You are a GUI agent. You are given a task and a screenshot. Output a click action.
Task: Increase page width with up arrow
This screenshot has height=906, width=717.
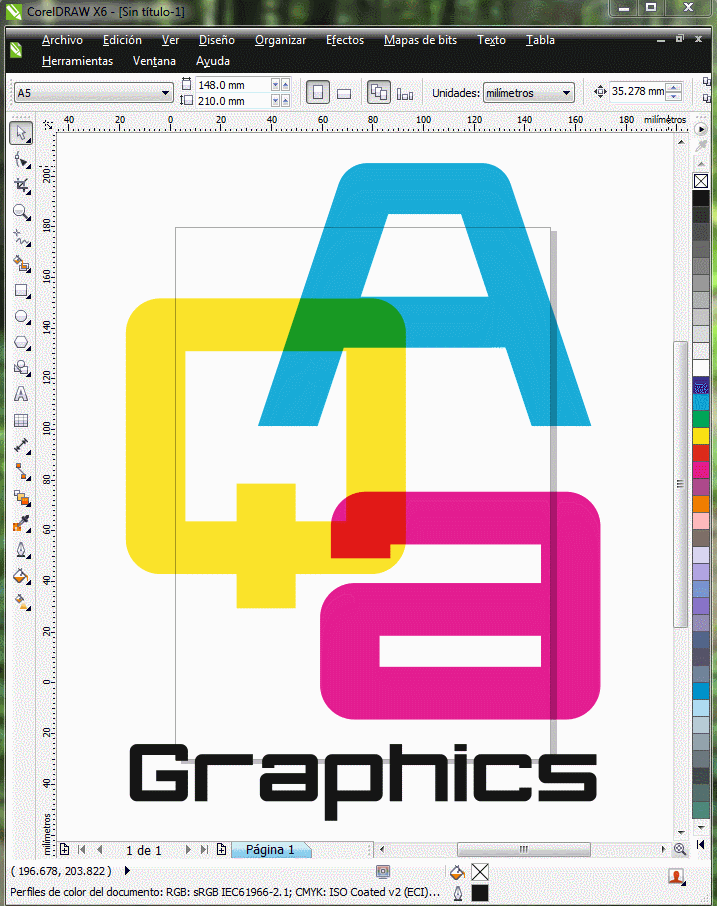(x=285, y=85)
